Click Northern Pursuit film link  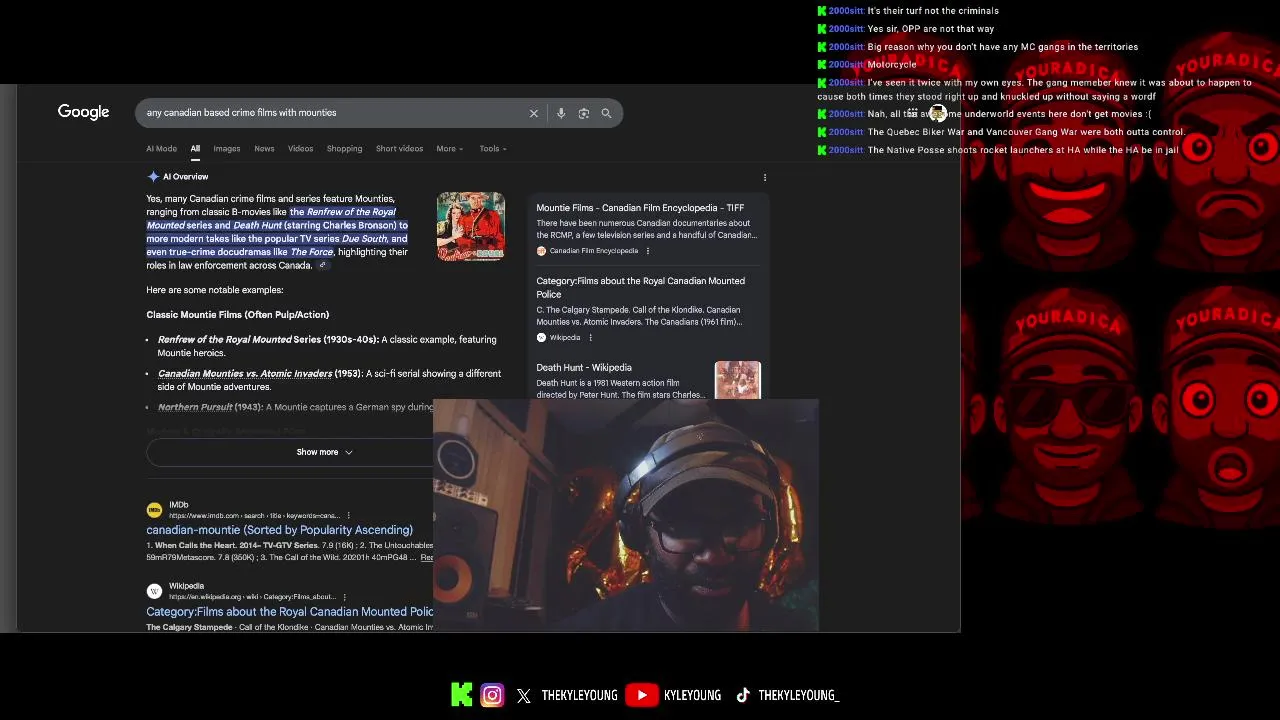[x=195, y=408]
